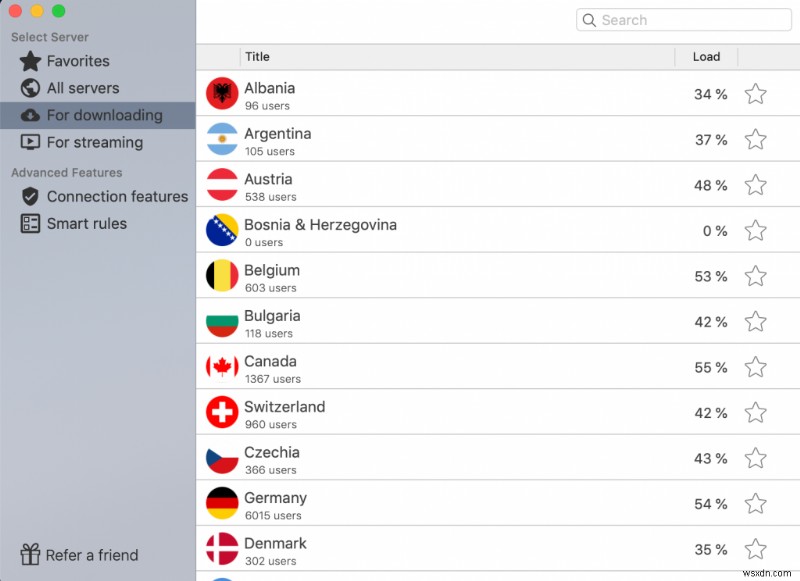Toggle favorite star for Germany
This screenshot has height=581, width=800.
[x=756, y=504]
